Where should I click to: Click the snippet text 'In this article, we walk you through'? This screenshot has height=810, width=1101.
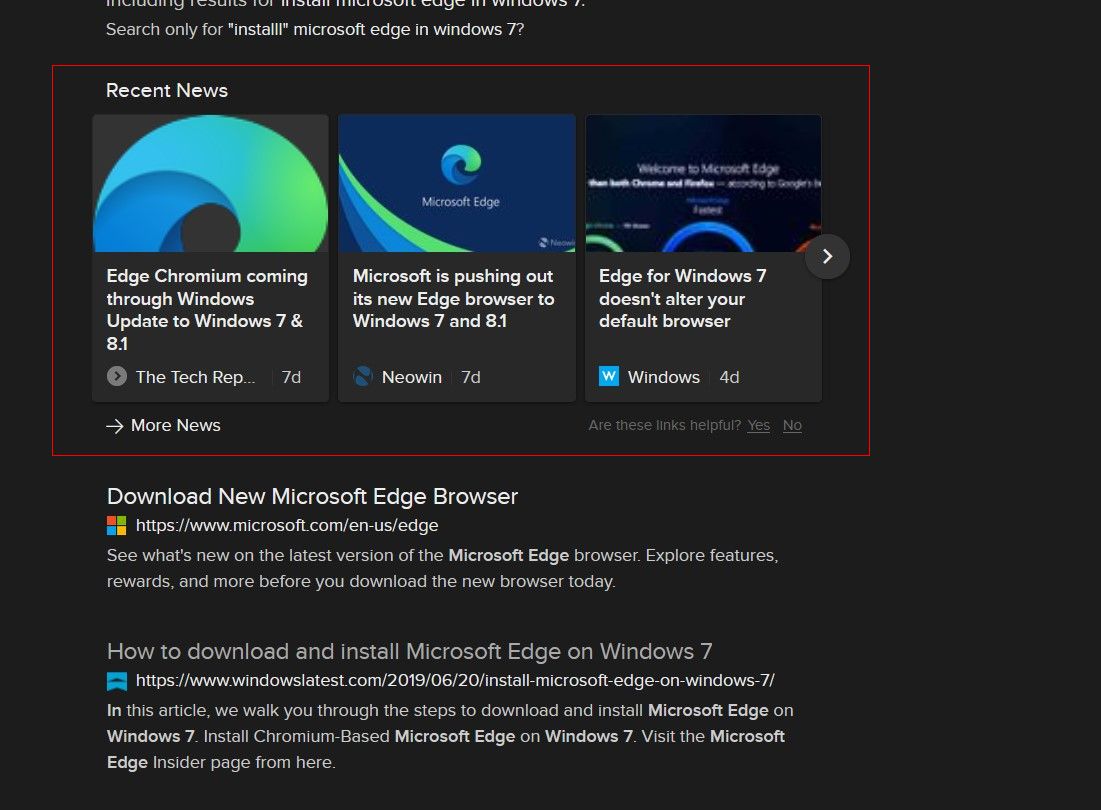tap(450, 736)
